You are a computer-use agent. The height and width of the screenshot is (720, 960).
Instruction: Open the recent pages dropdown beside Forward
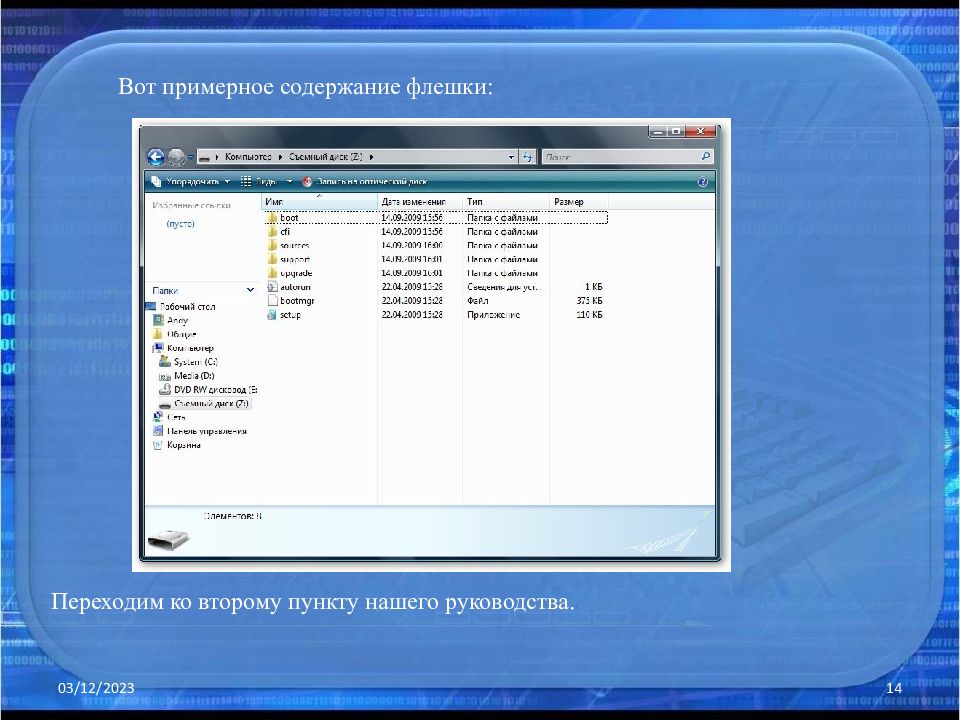coord(191,157)
